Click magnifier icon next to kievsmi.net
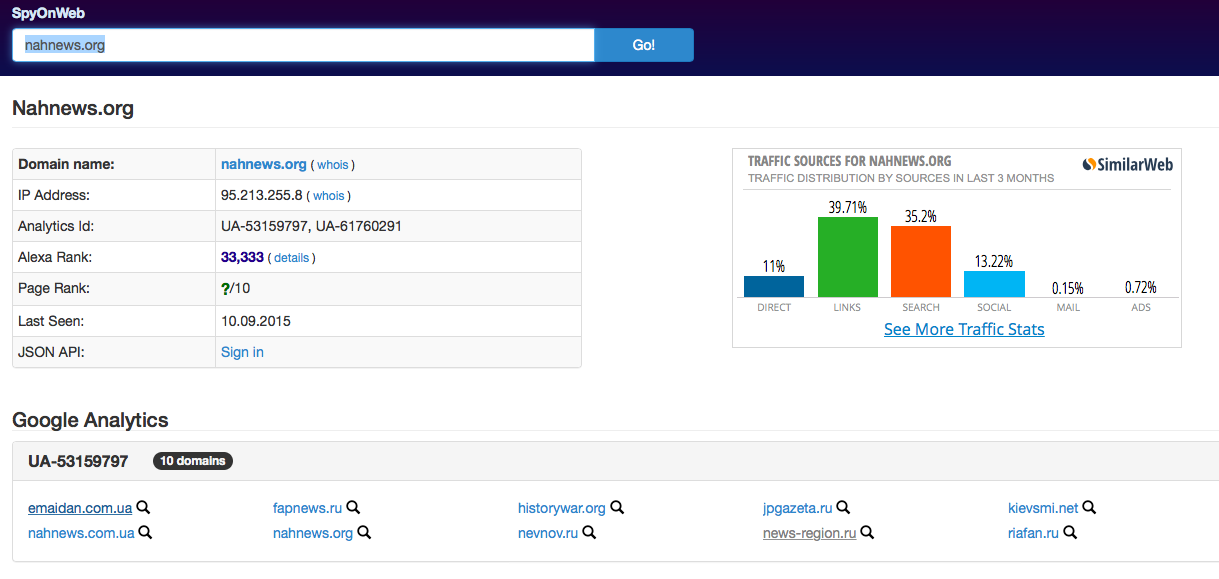The height and width of the screenshot is (579, 1219). 1089,508
